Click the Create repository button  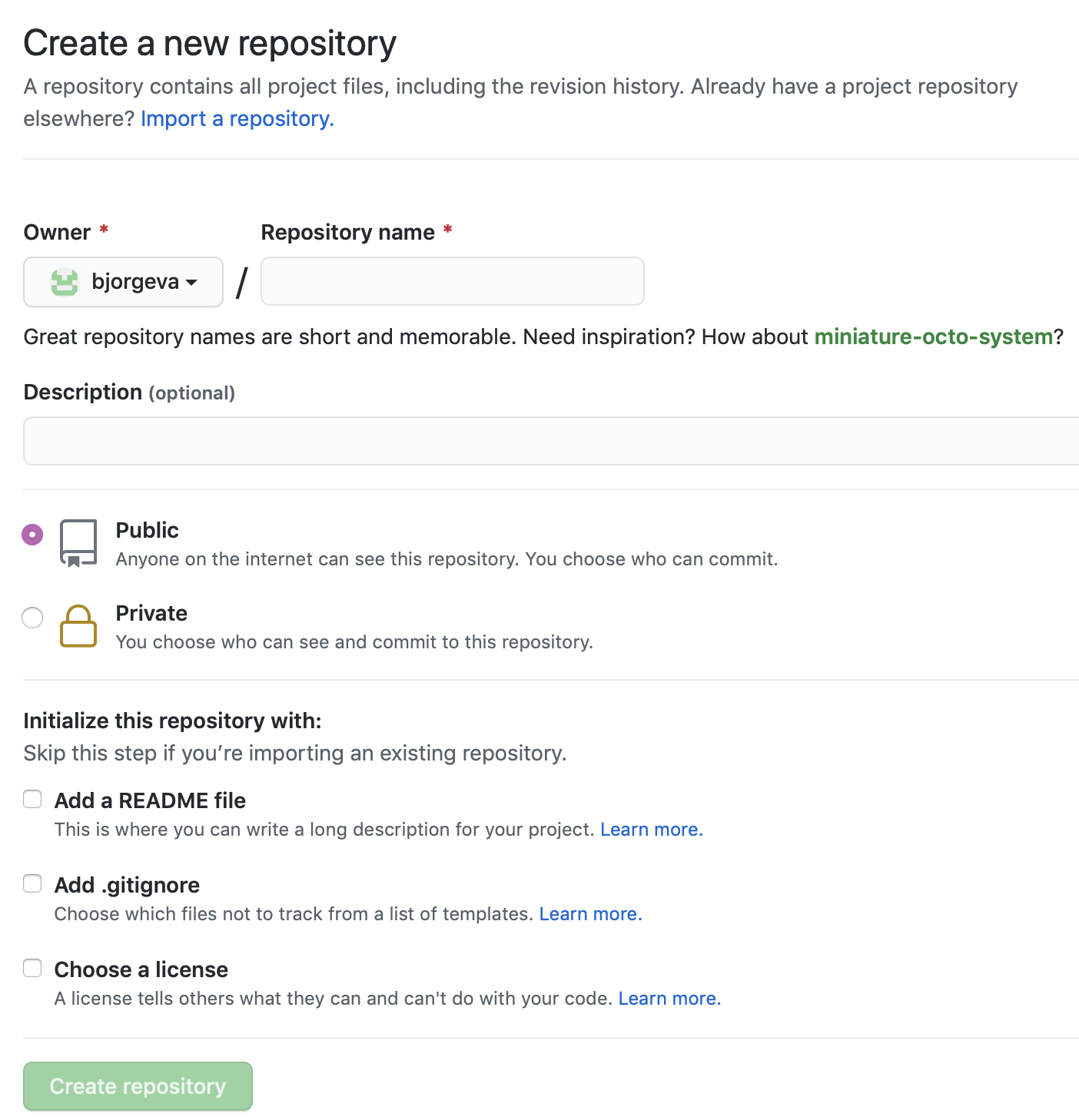[138, 1086]
